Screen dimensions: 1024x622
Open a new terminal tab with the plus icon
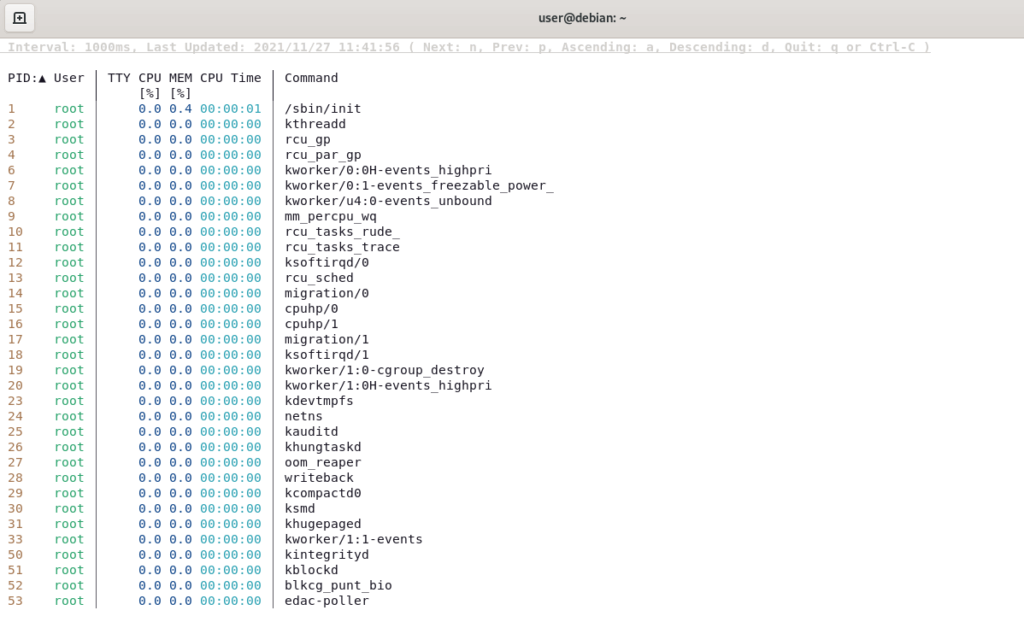(x=20, y=18)
